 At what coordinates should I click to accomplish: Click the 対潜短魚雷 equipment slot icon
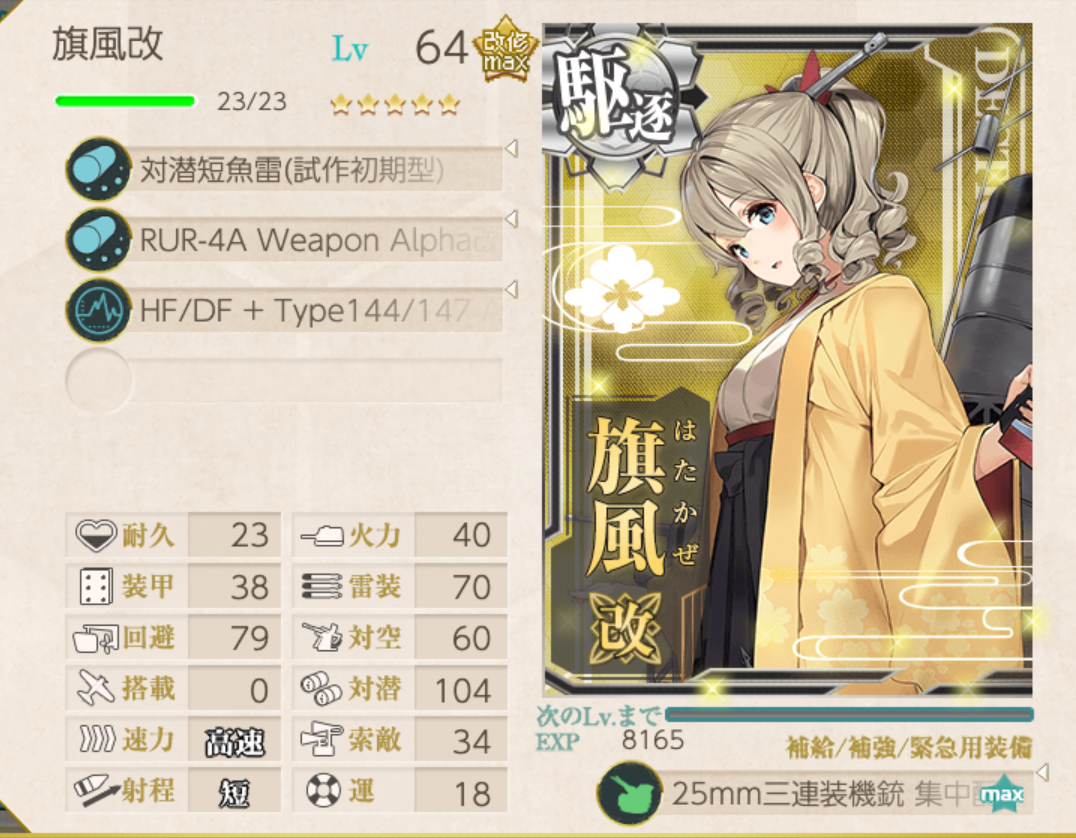98,169
